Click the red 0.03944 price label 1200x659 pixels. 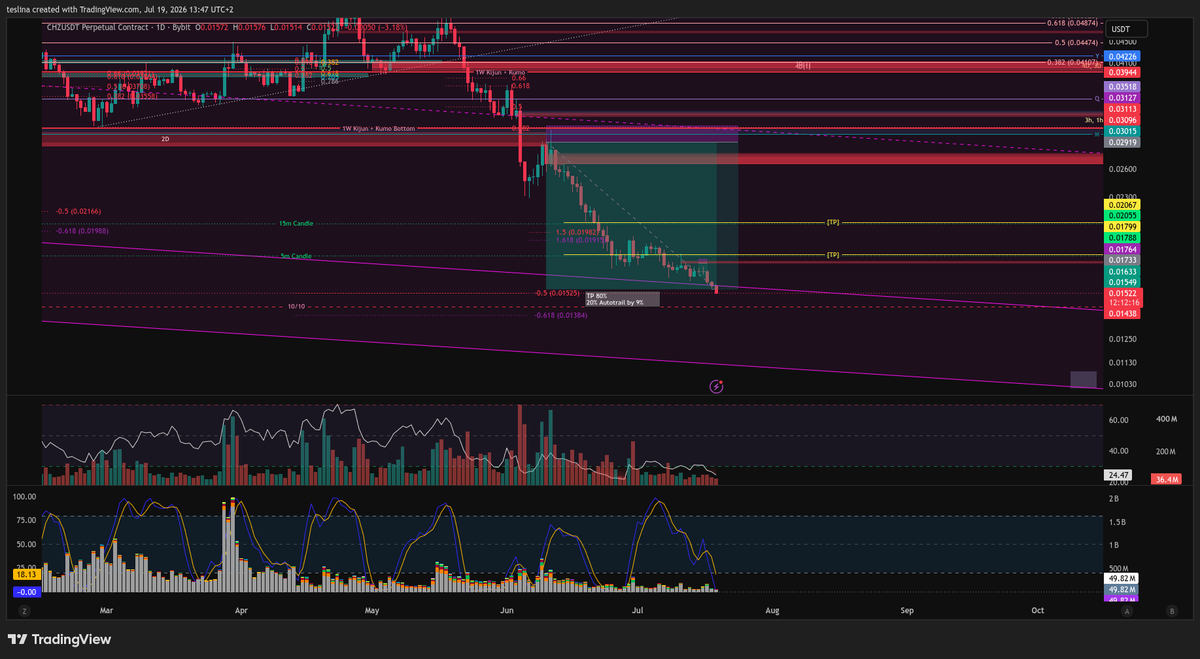click(1121, 73)
